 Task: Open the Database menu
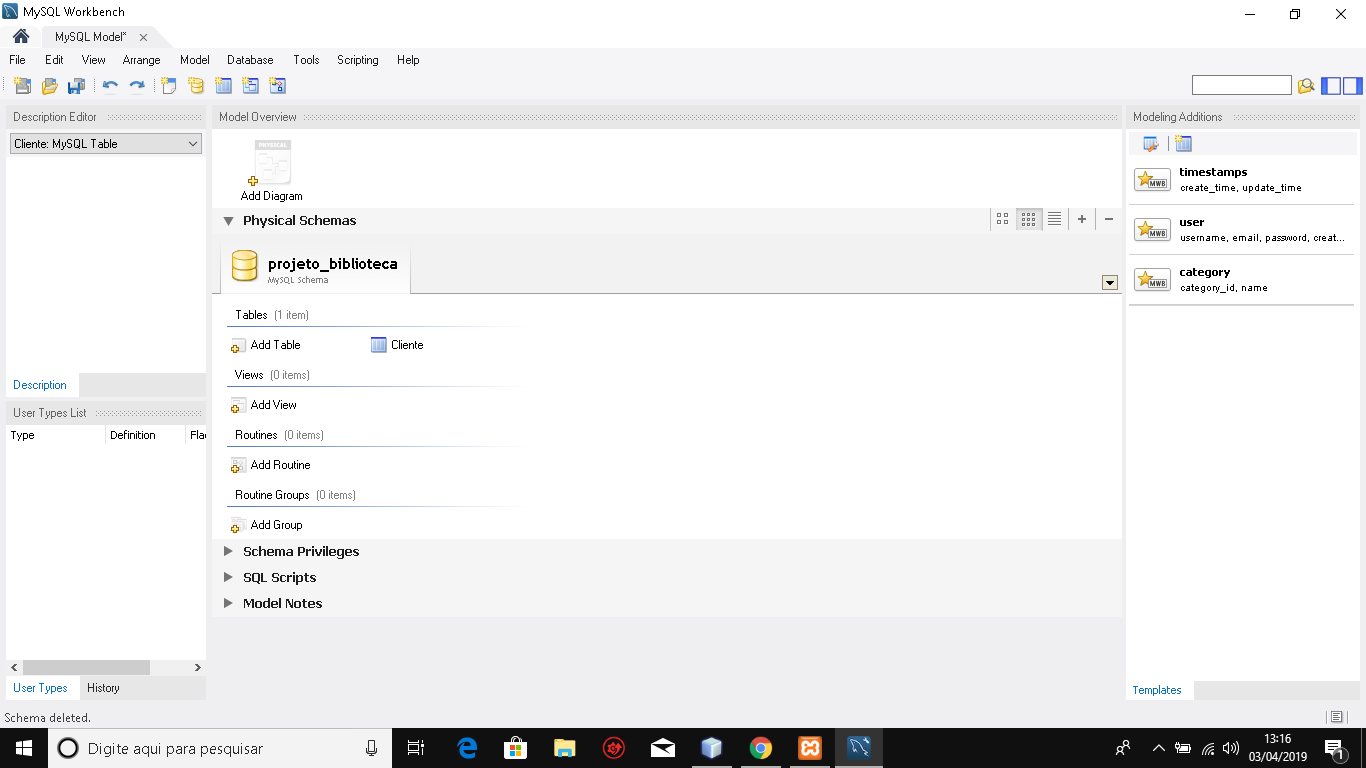click(250, 60)
